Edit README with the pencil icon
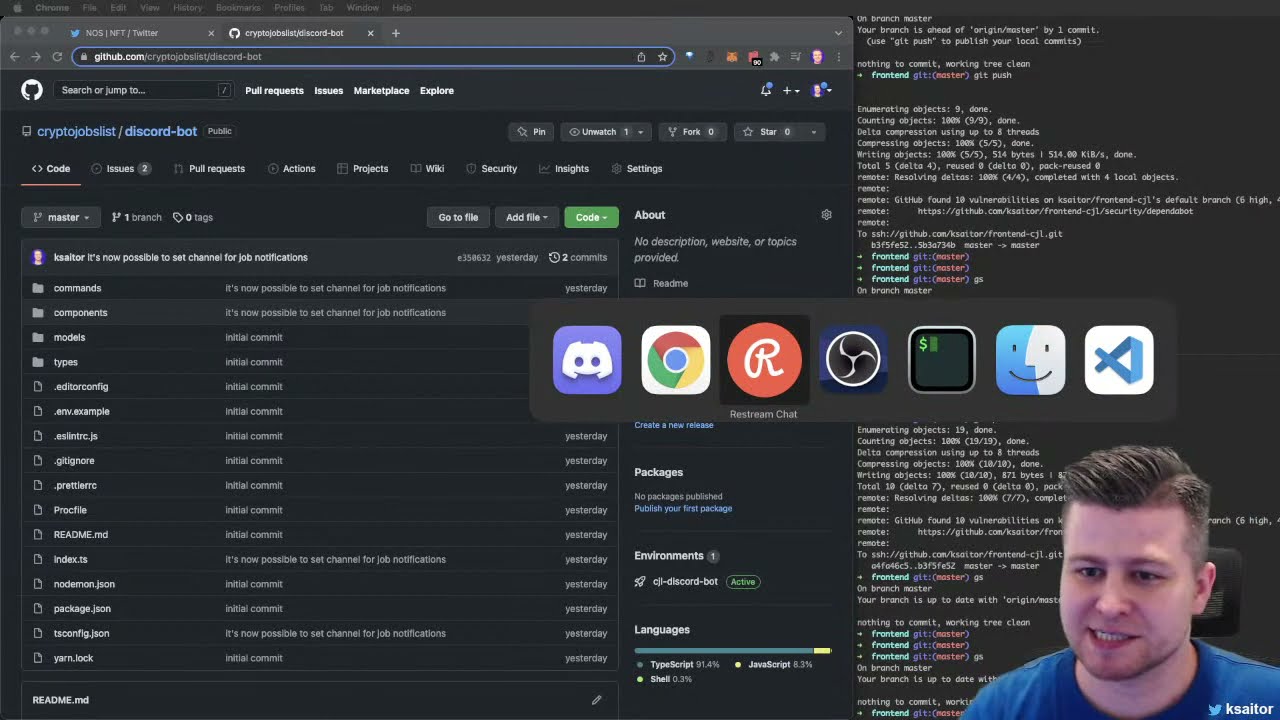The width and height of the screenshot is (1280, 720). (x=596, y=700)
